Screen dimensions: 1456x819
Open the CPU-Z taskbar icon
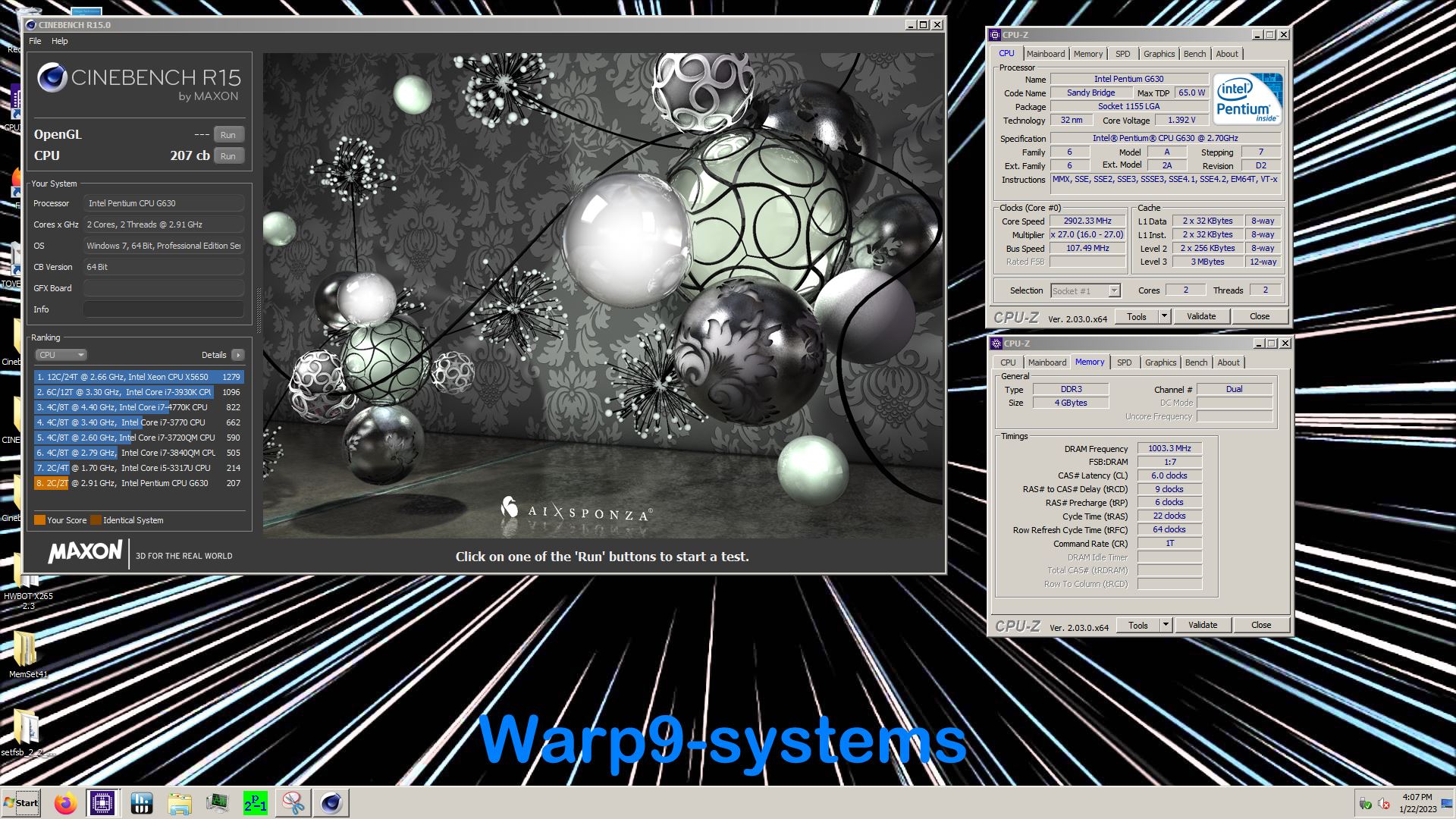point(102,803)
